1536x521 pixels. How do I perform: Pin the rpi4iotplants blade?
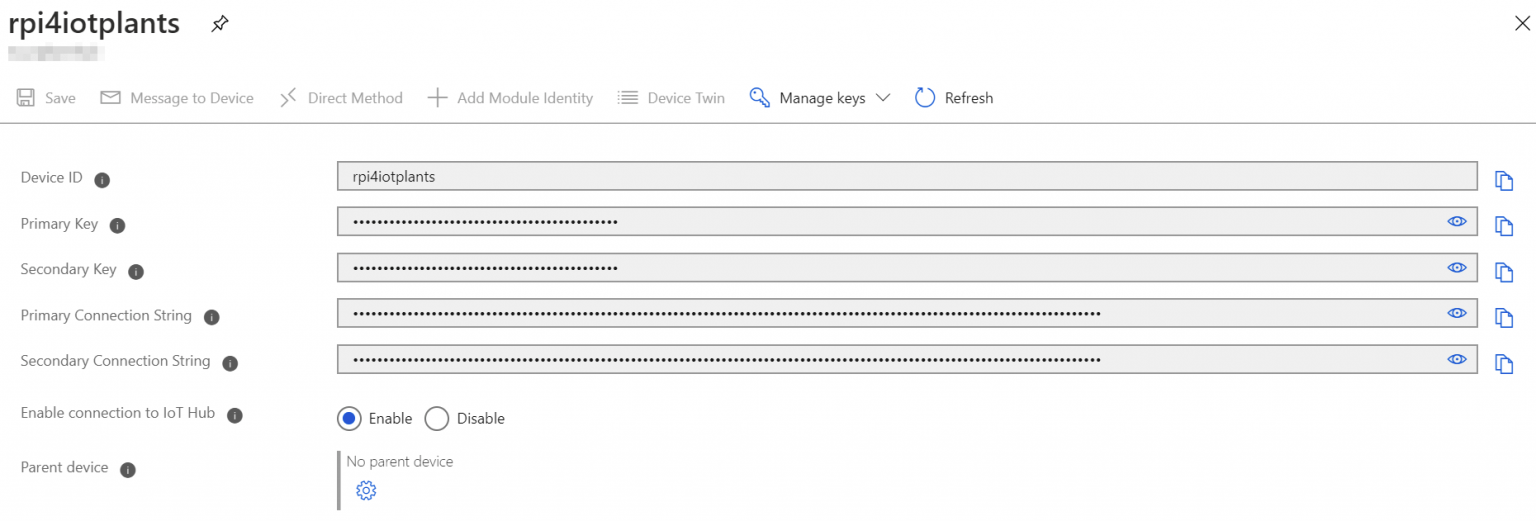click(x=219, y=25)
